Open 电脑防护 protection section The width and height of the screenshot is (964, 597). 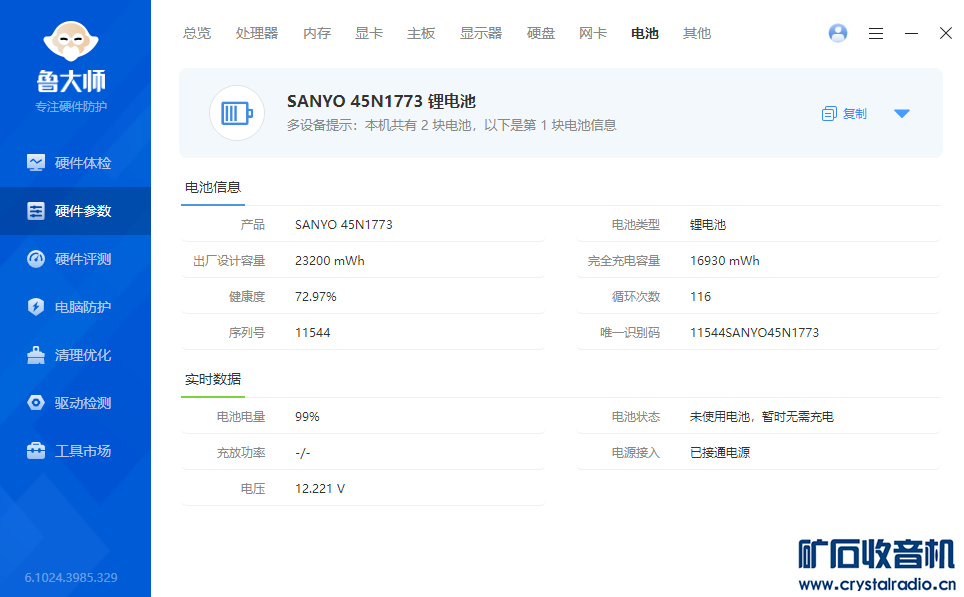(75, 307)
